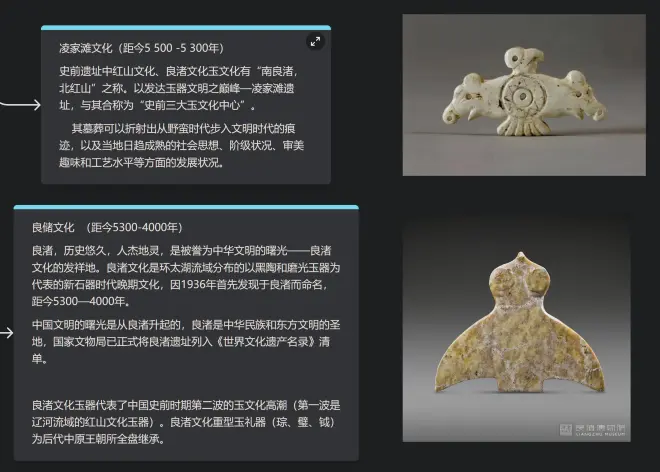Click the paragraph starting 中国文明的曙光
Screen dimensions: 660x472
click(x=186, y=341)
